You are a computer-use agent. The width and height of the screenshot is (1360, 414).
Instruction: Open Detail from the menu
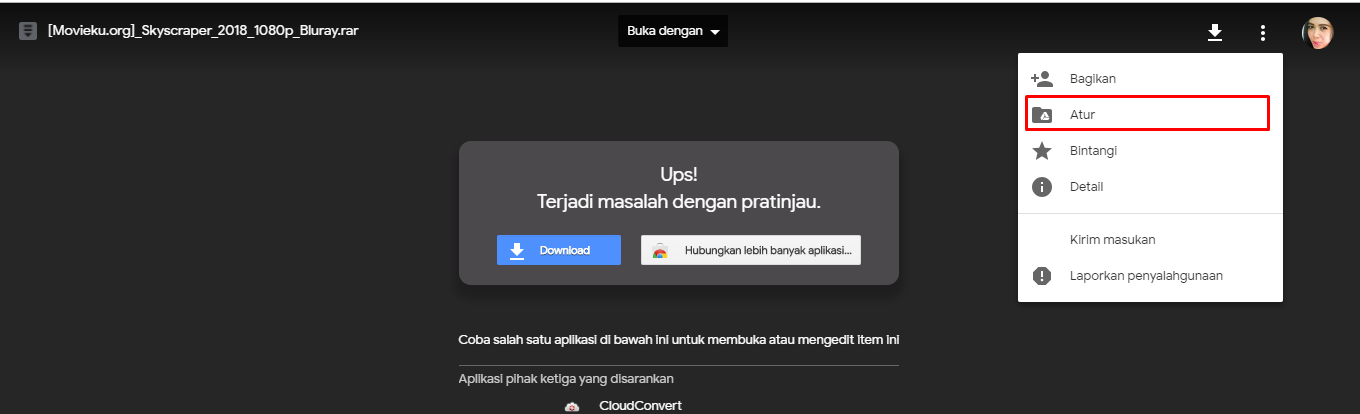1150,187
